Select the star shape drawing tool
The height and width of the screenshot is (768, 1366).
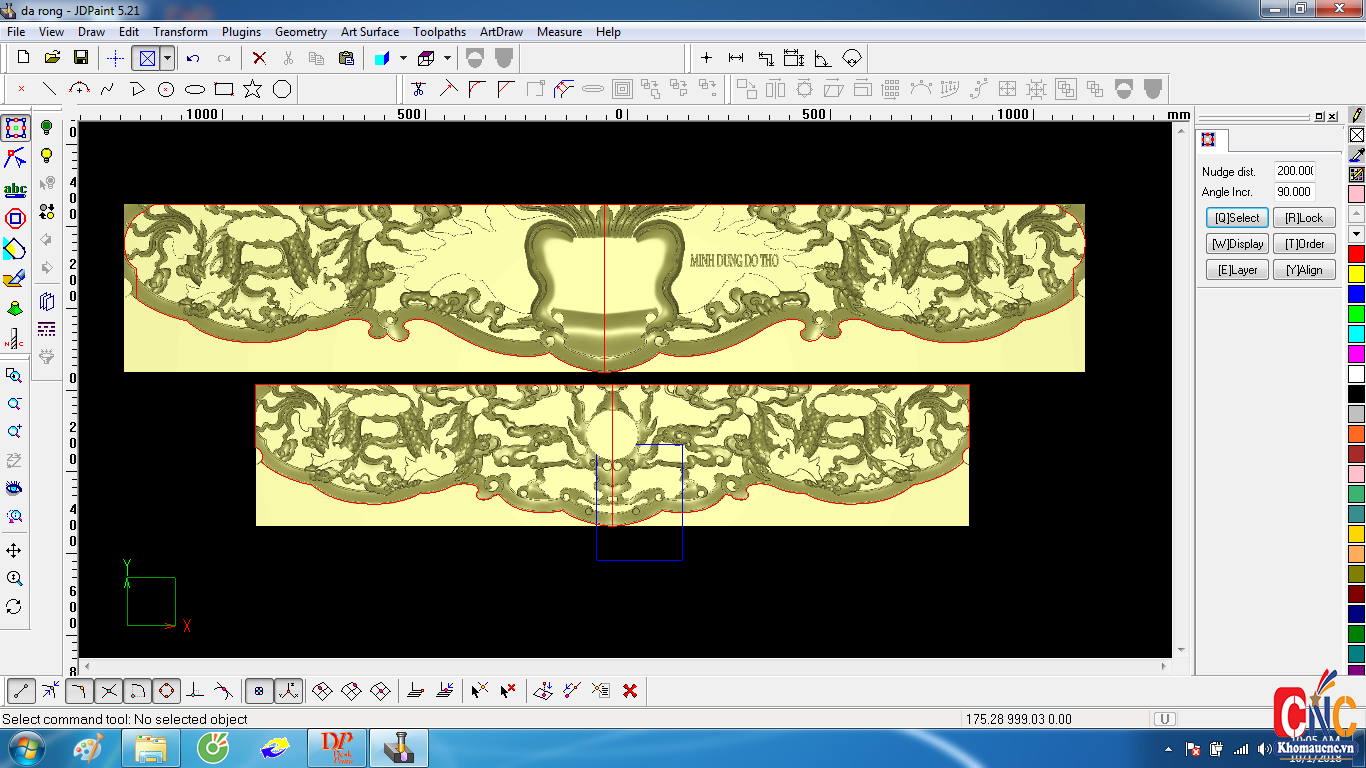tap(253, 89)
